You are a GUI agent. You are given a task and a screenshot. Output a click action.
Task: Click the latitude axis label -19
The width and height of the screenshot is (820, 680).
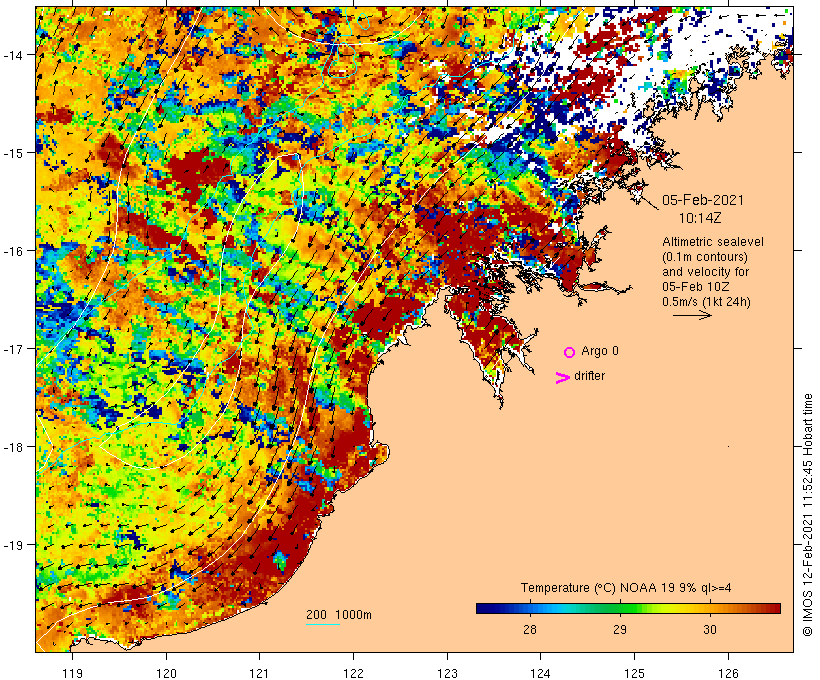12,545
